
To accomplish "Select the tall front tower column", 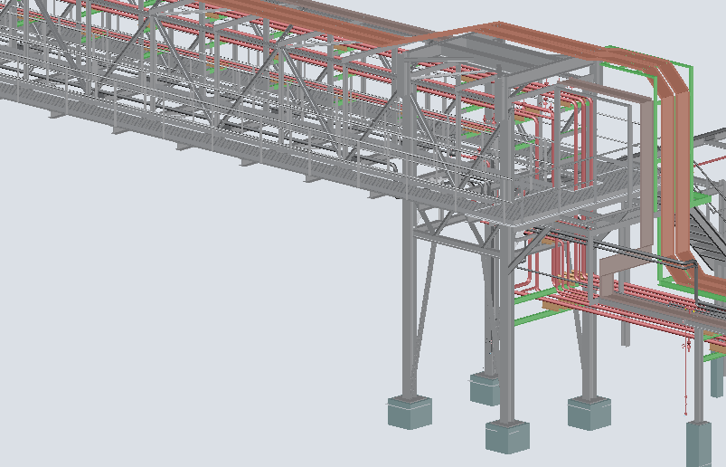I will 507,259.
